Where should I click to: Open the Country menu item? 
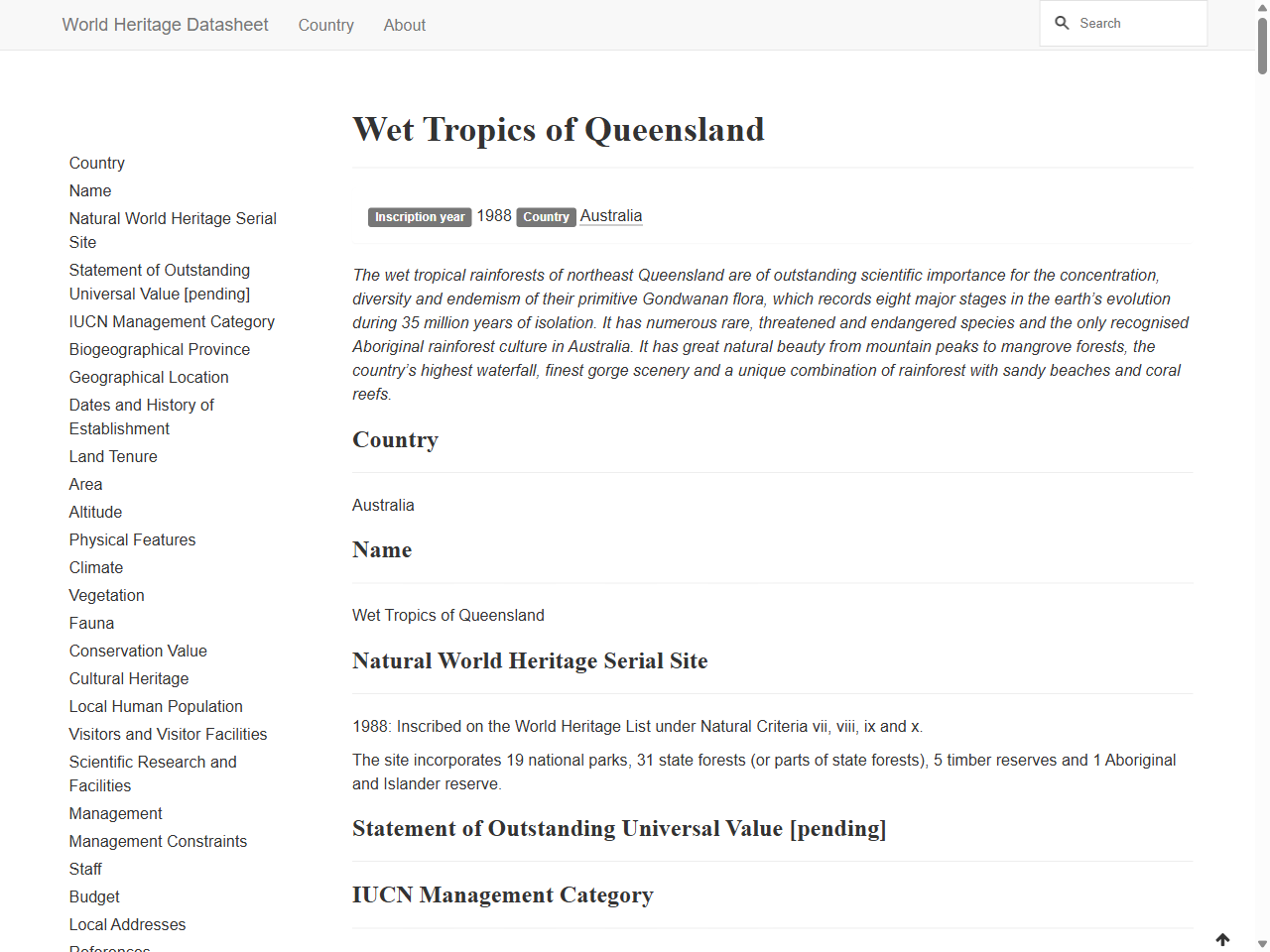click(325, 25)
